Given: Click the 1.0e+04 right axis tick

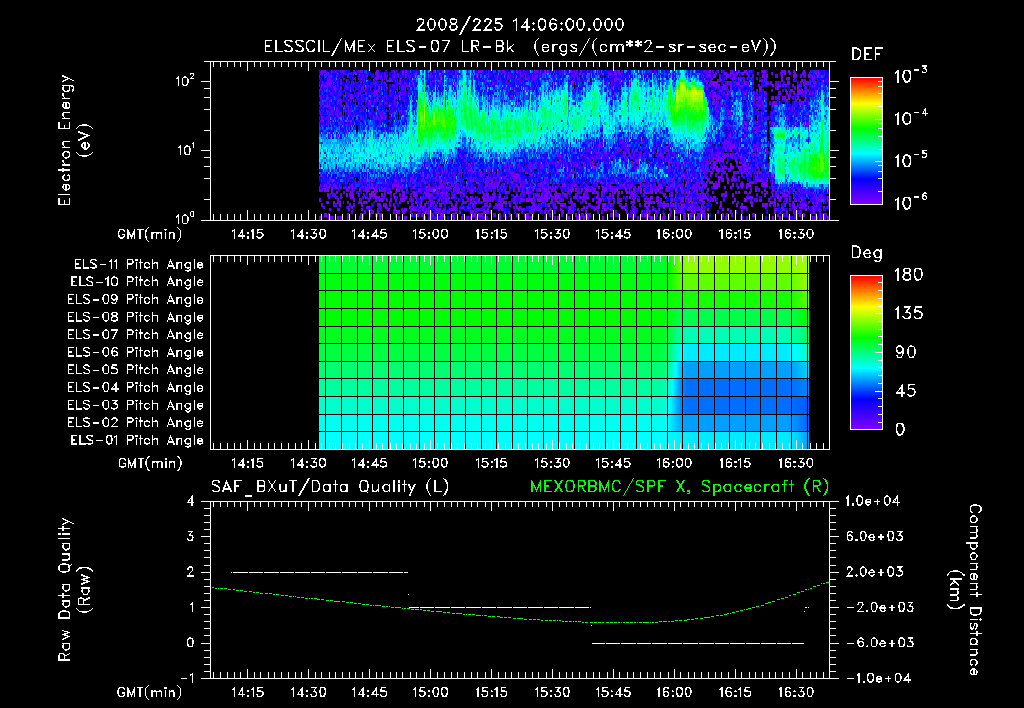Looking at the screenshot, I should (x=873, y=501).
